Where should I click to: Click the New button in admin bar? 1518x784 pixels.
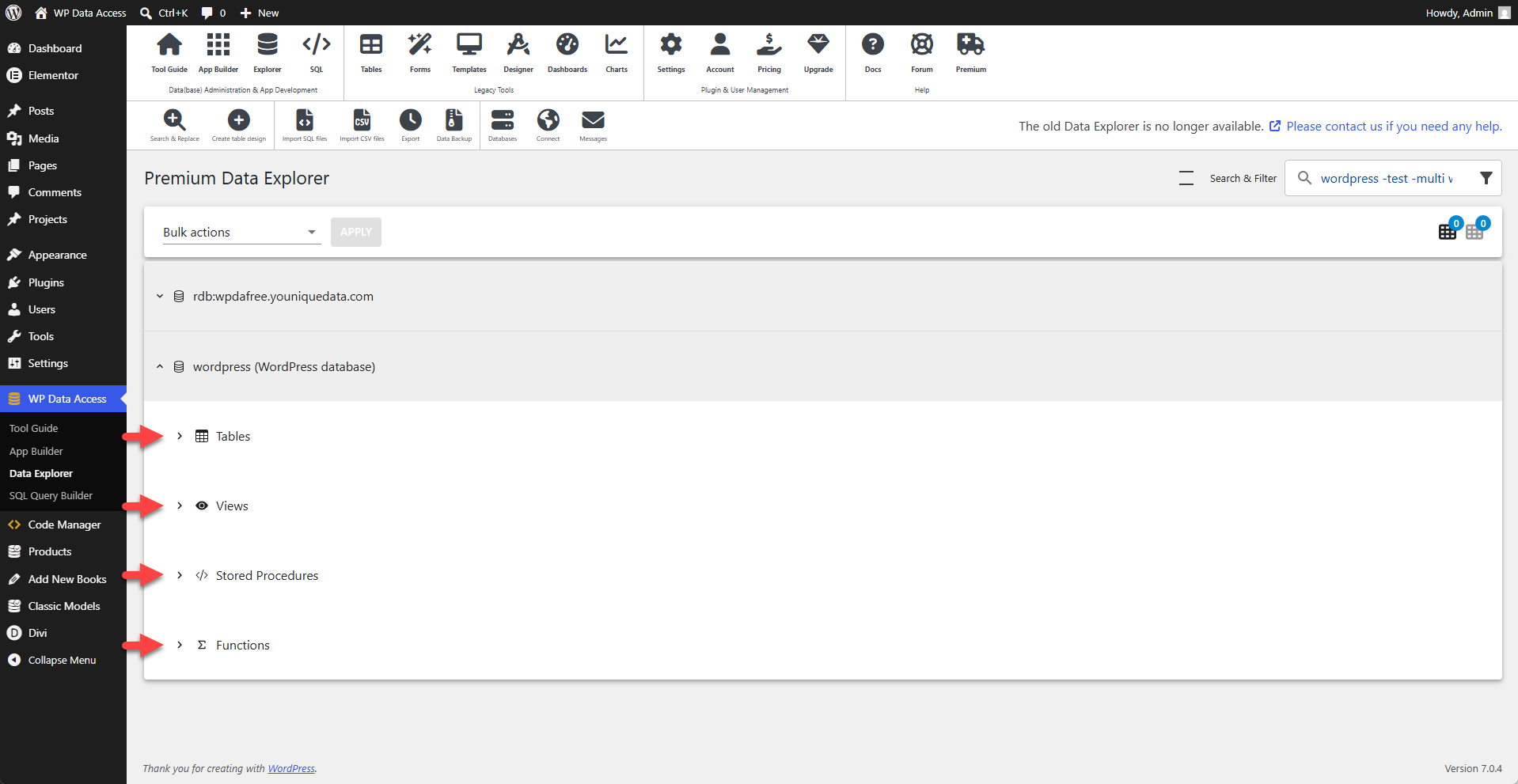260,13
